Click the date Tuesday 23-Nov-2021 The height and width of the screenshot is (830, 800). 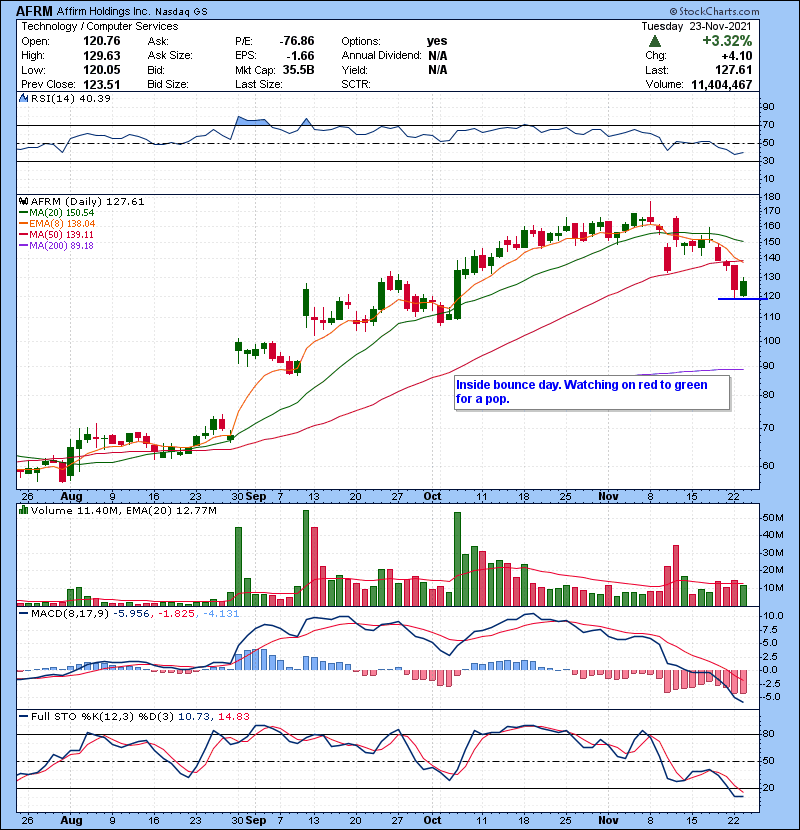[x=696, y=26]
